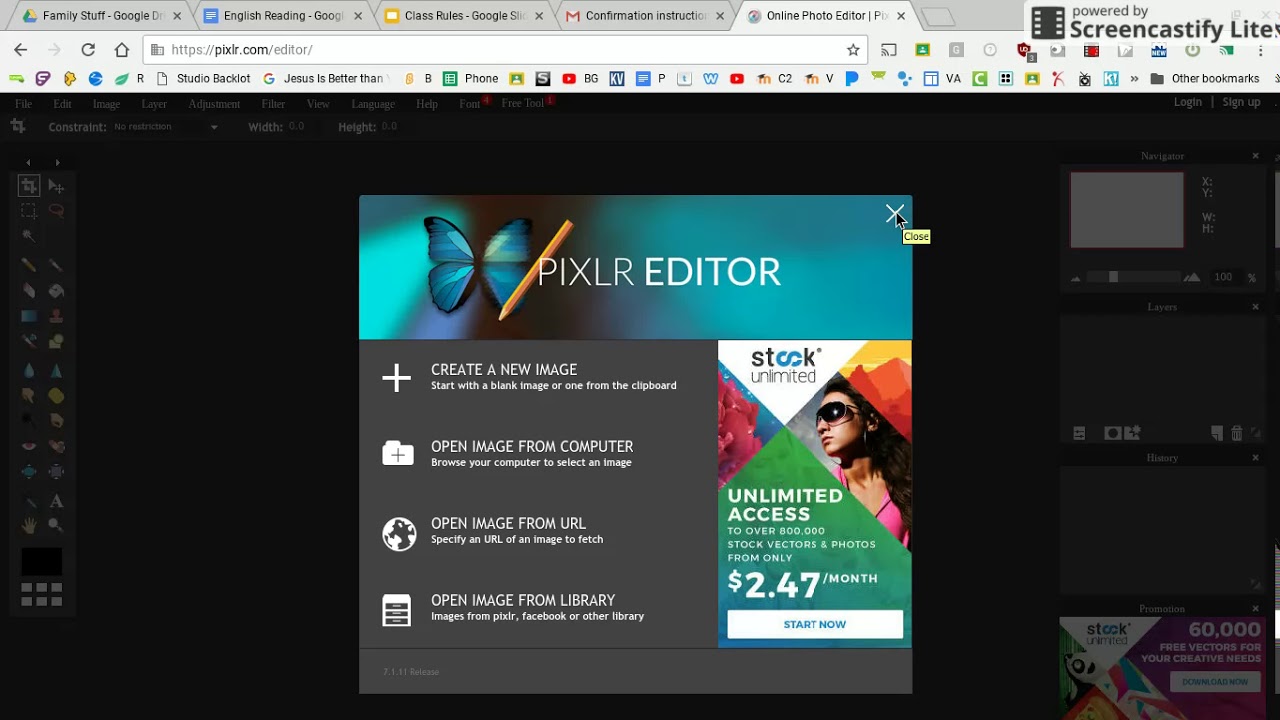Screen dimensions: 1280x720
Task: Select the Brush tool
Action: coord(56,265)
